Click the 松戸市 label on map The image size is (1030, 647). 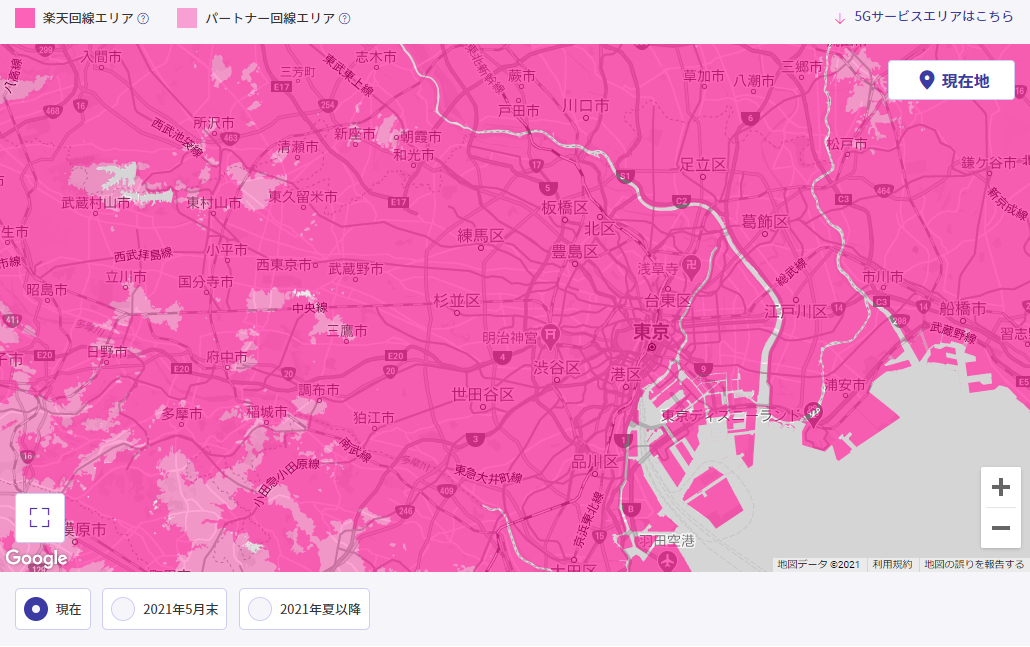click(847, 144)
